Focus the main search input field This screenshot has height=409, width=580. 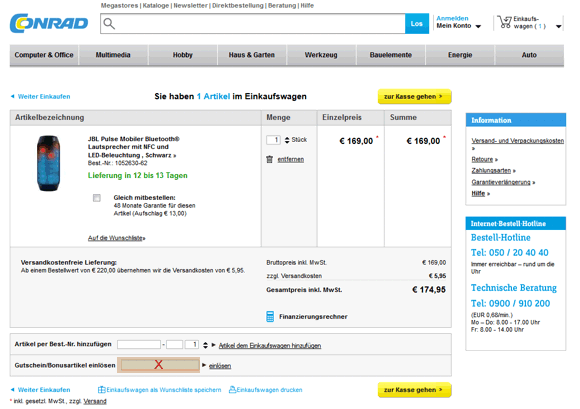point(253,24)
